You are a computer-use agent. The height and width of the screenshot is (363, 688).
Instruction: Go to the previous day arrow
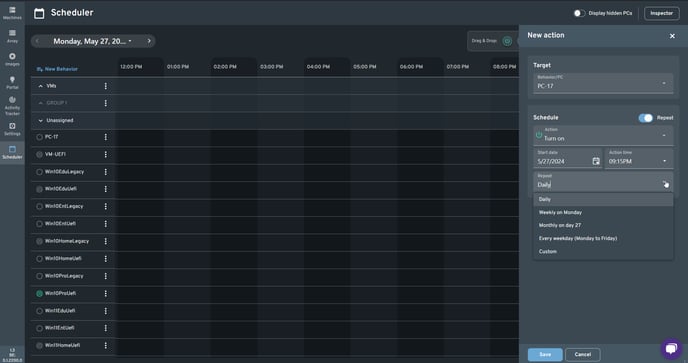(37, 41)
